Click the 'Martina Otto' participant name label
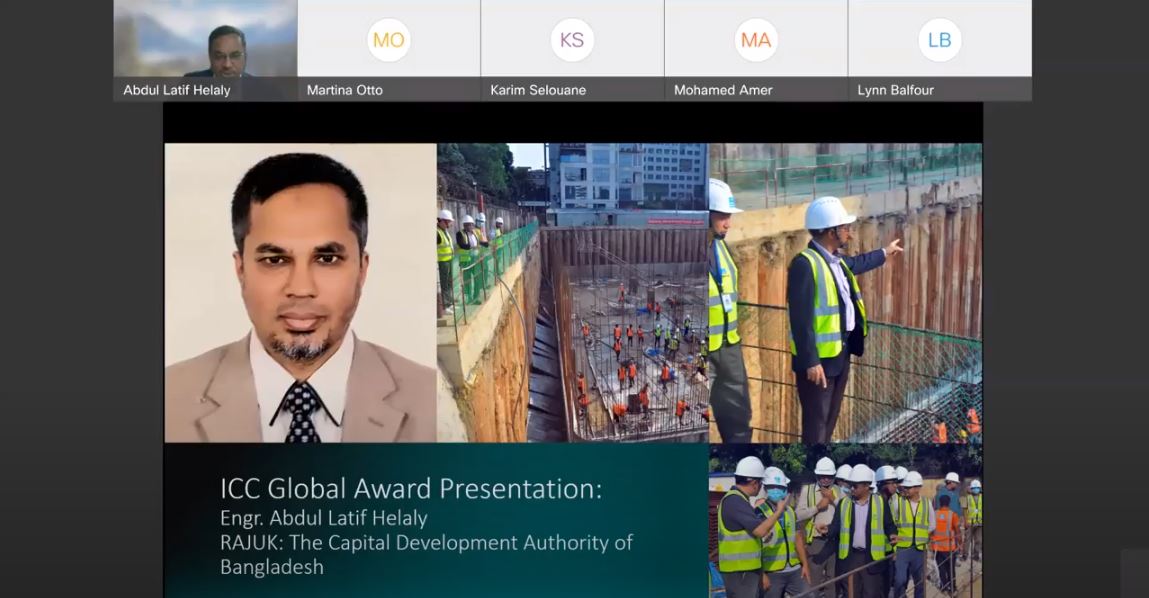 tap(344, 90)
